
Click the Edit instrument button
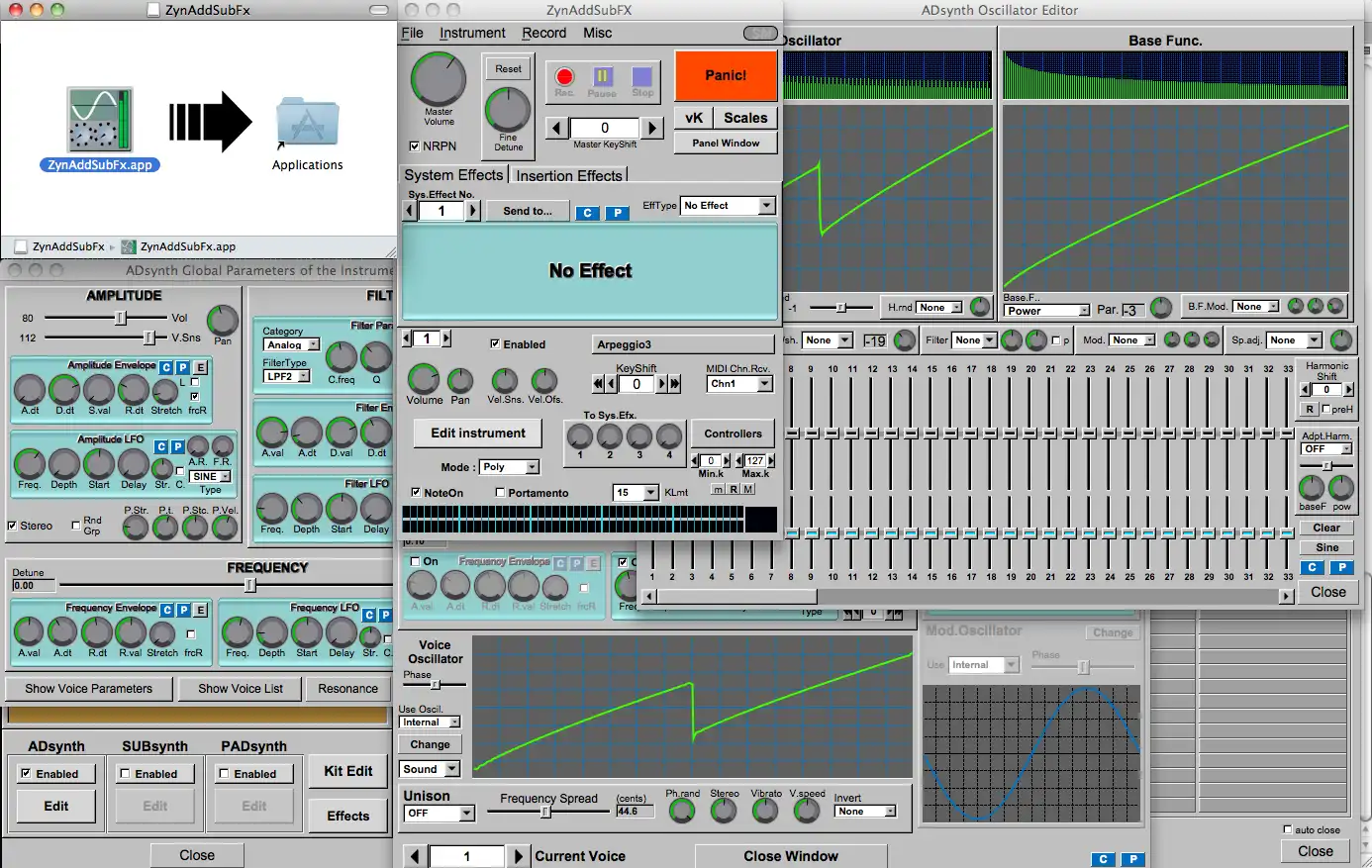tap(478, 434)
